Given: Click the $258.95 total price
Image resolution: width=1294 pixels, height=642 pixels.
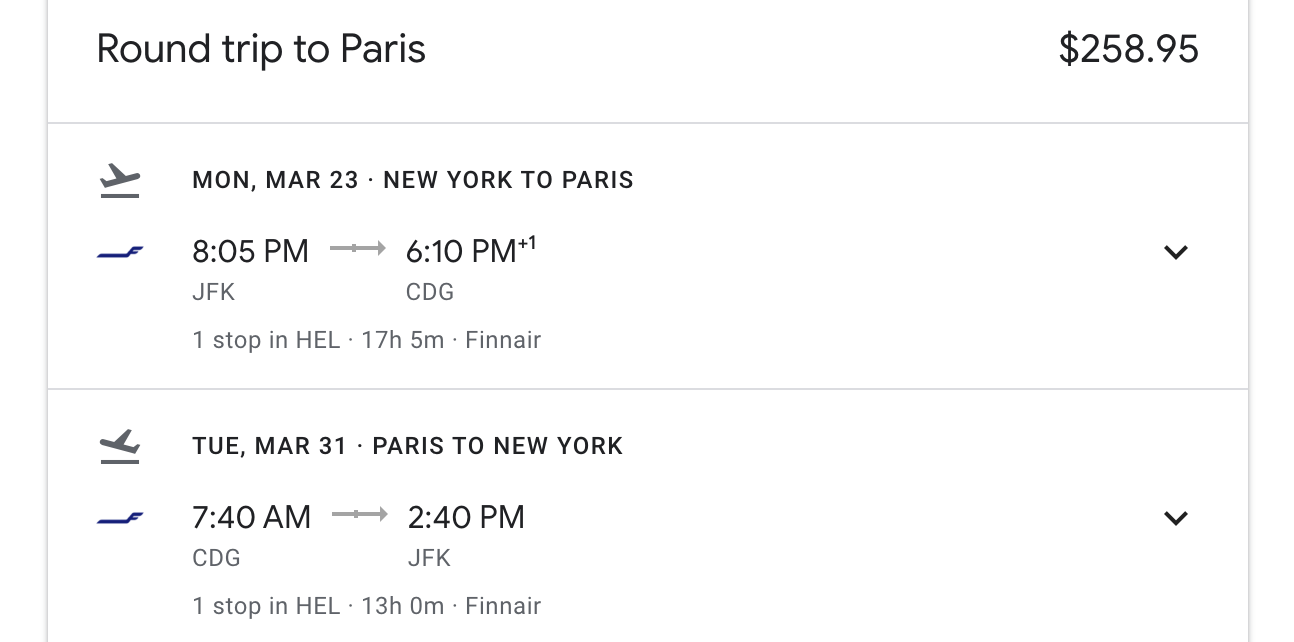Looking at the screenshot, I should point(1128,49).
